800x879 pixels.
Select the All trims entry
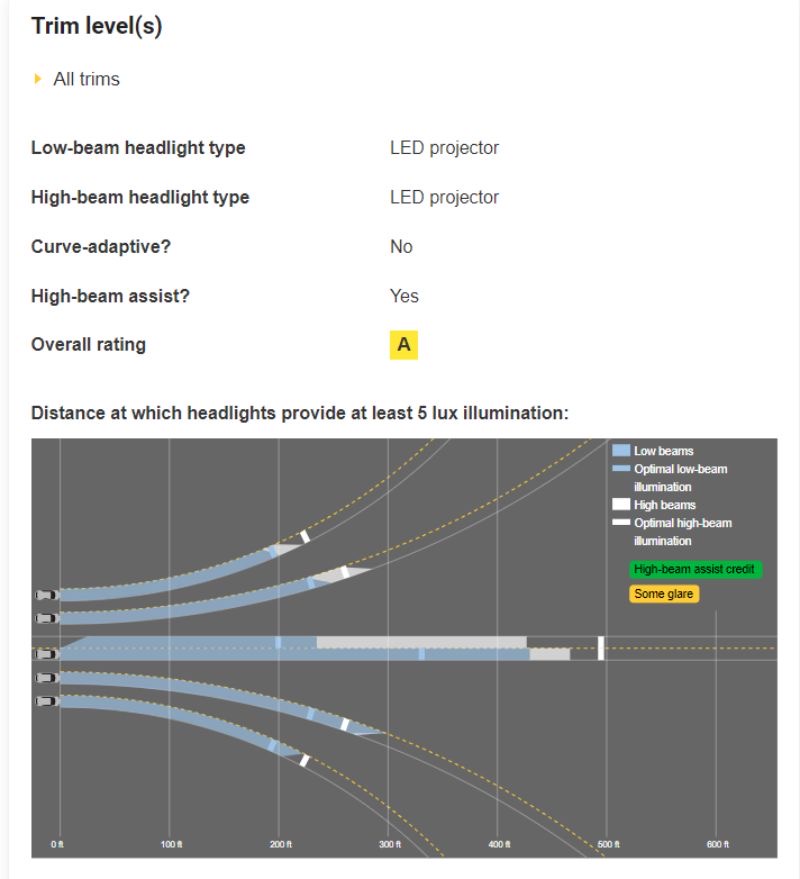[x=86, y=79]
